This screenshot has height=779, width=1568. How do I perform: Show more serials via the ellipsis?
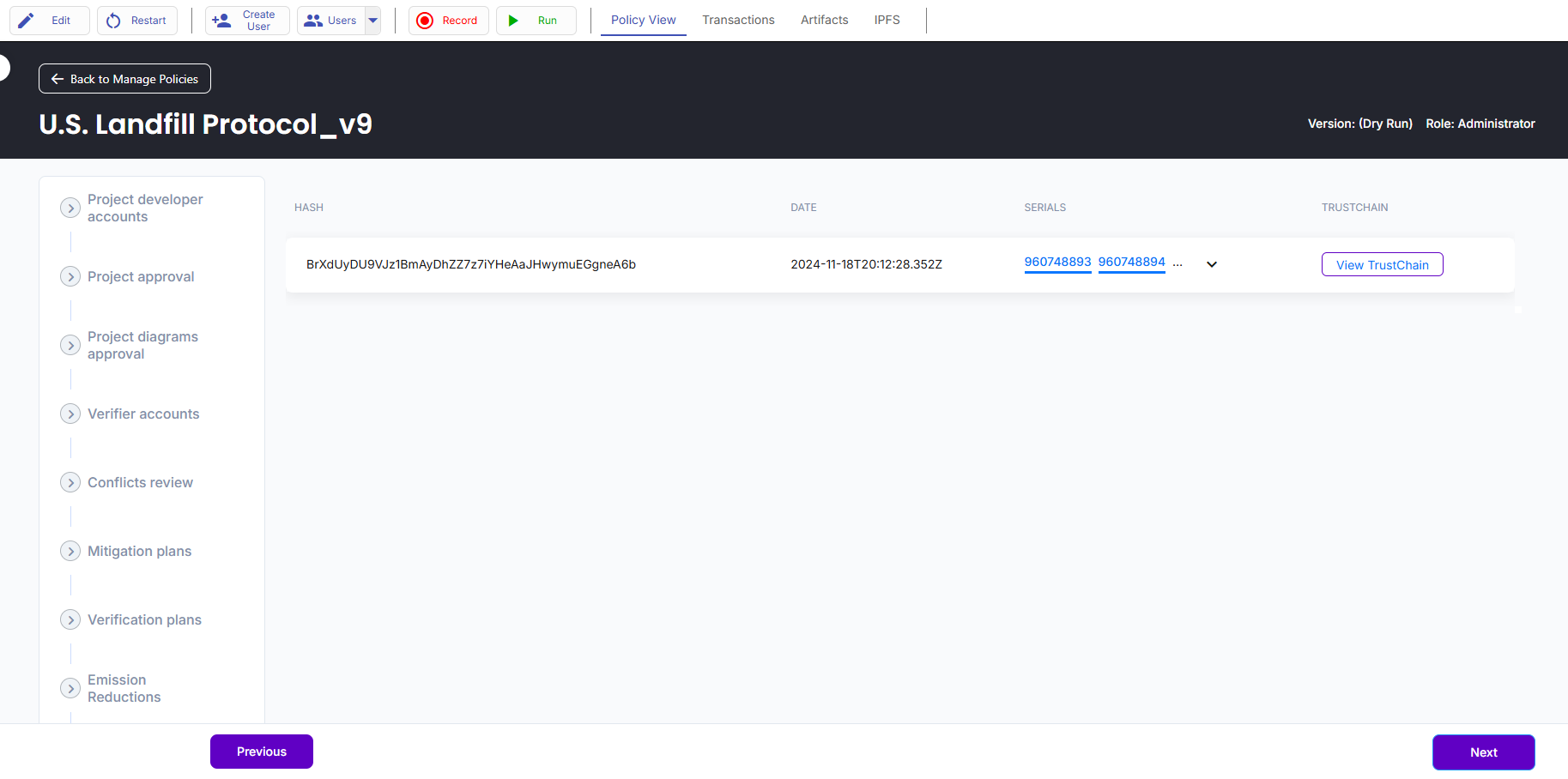1178,263
